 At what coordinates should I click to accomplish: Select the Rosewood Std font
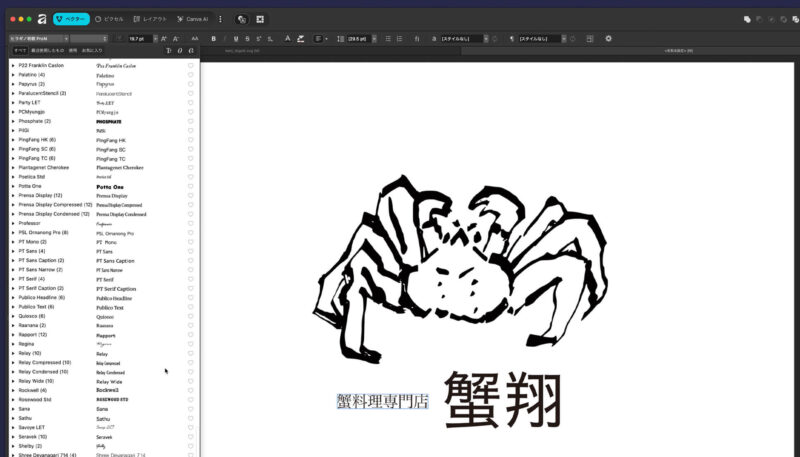[102, 400]
